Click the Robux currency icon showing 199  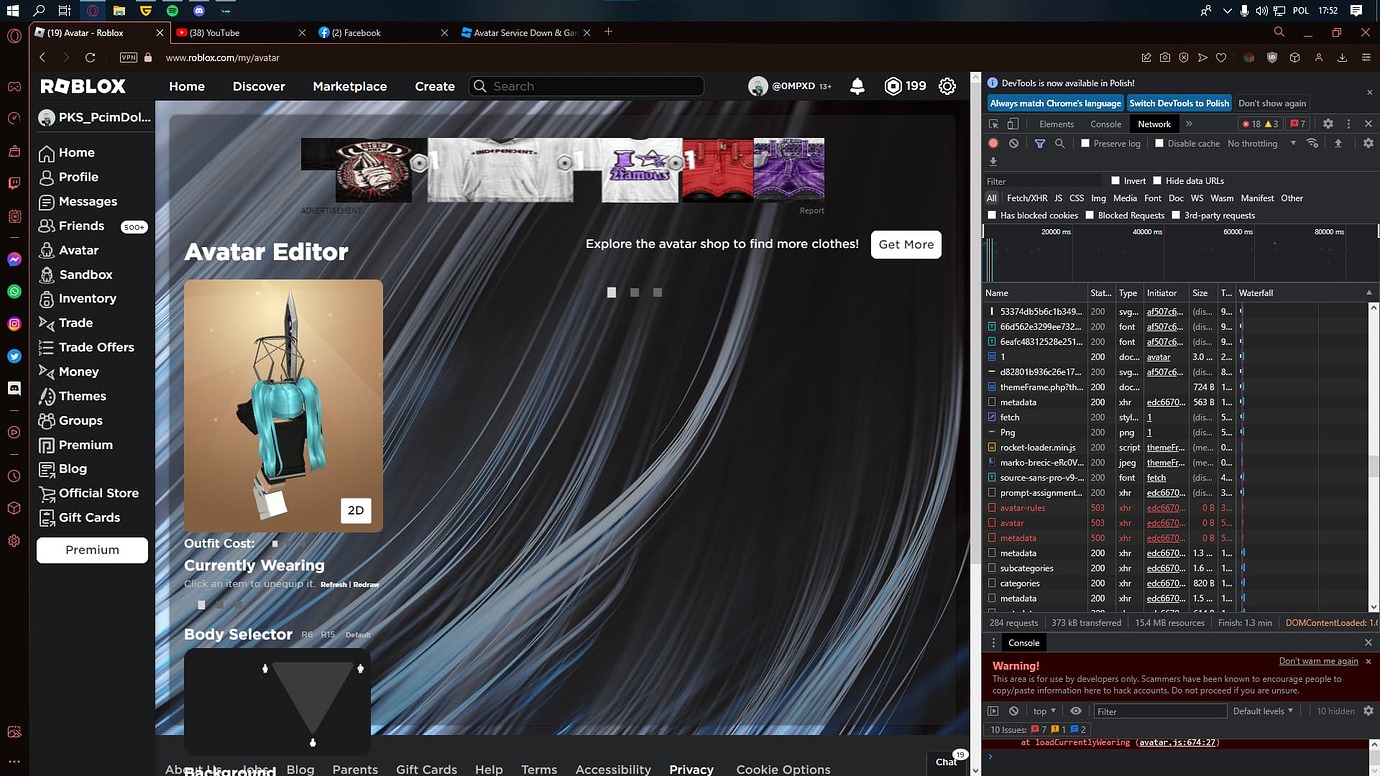(x=893, y=86)
